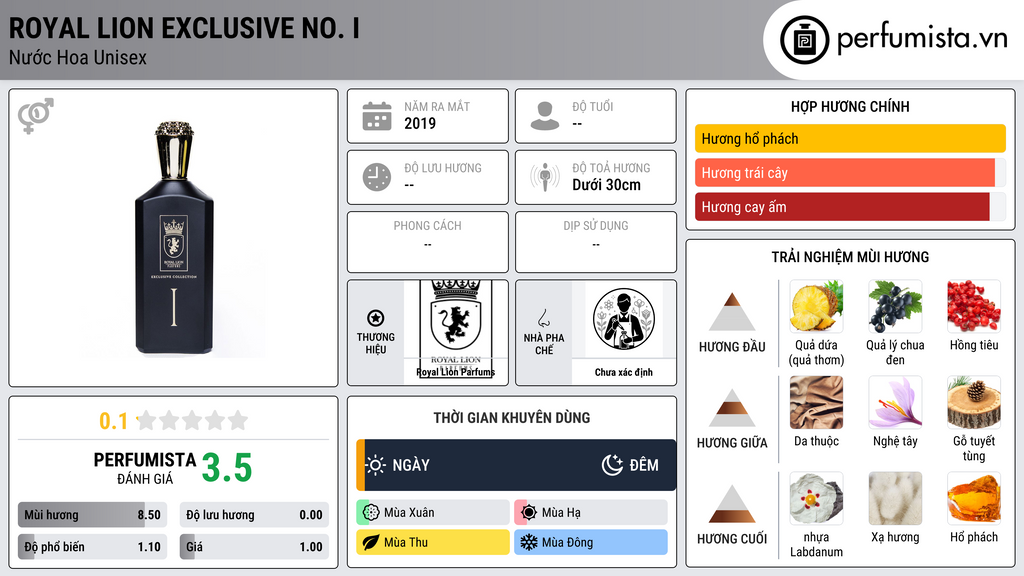Click the Royal Lion perfume bottle image
1024x576 pixels.
(x=174, y=238)
